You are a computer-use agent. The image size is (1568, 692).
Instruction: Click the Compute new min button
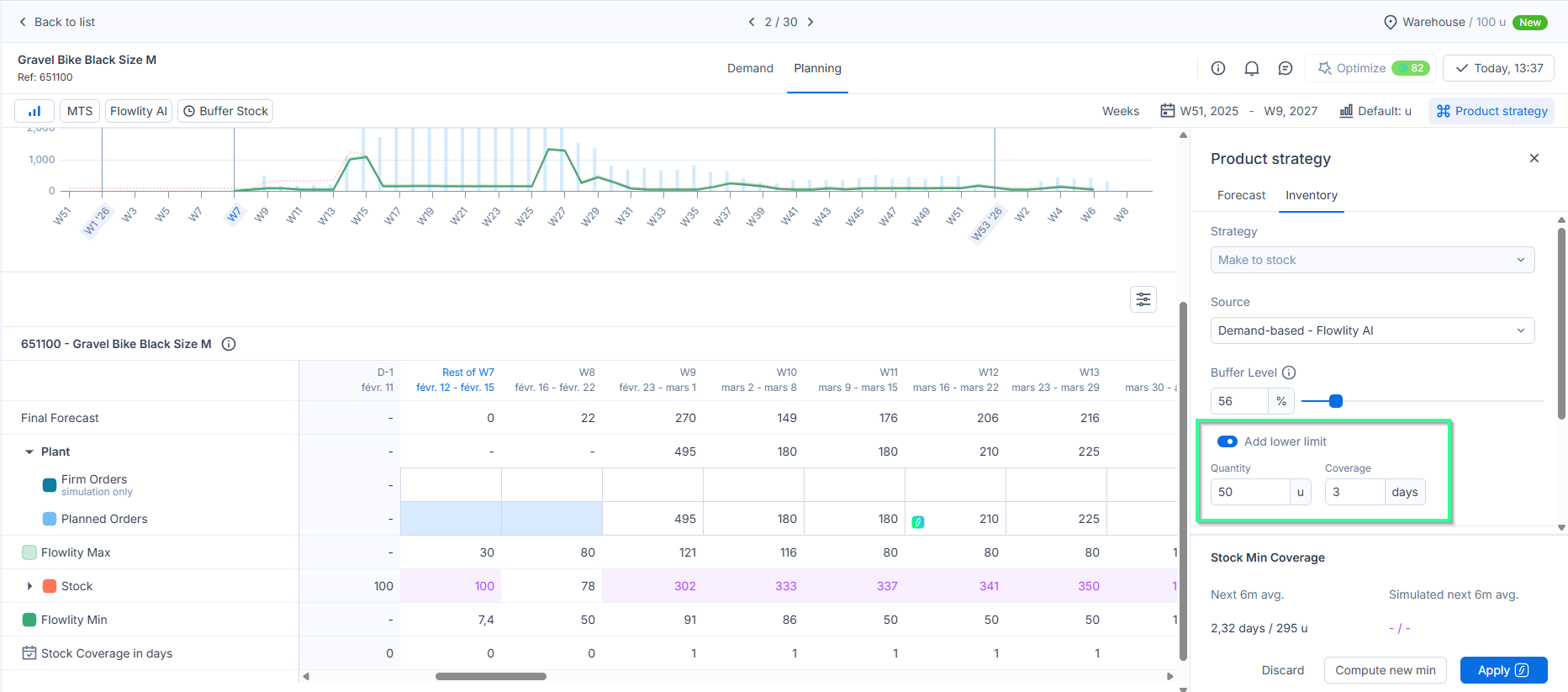1385,670
